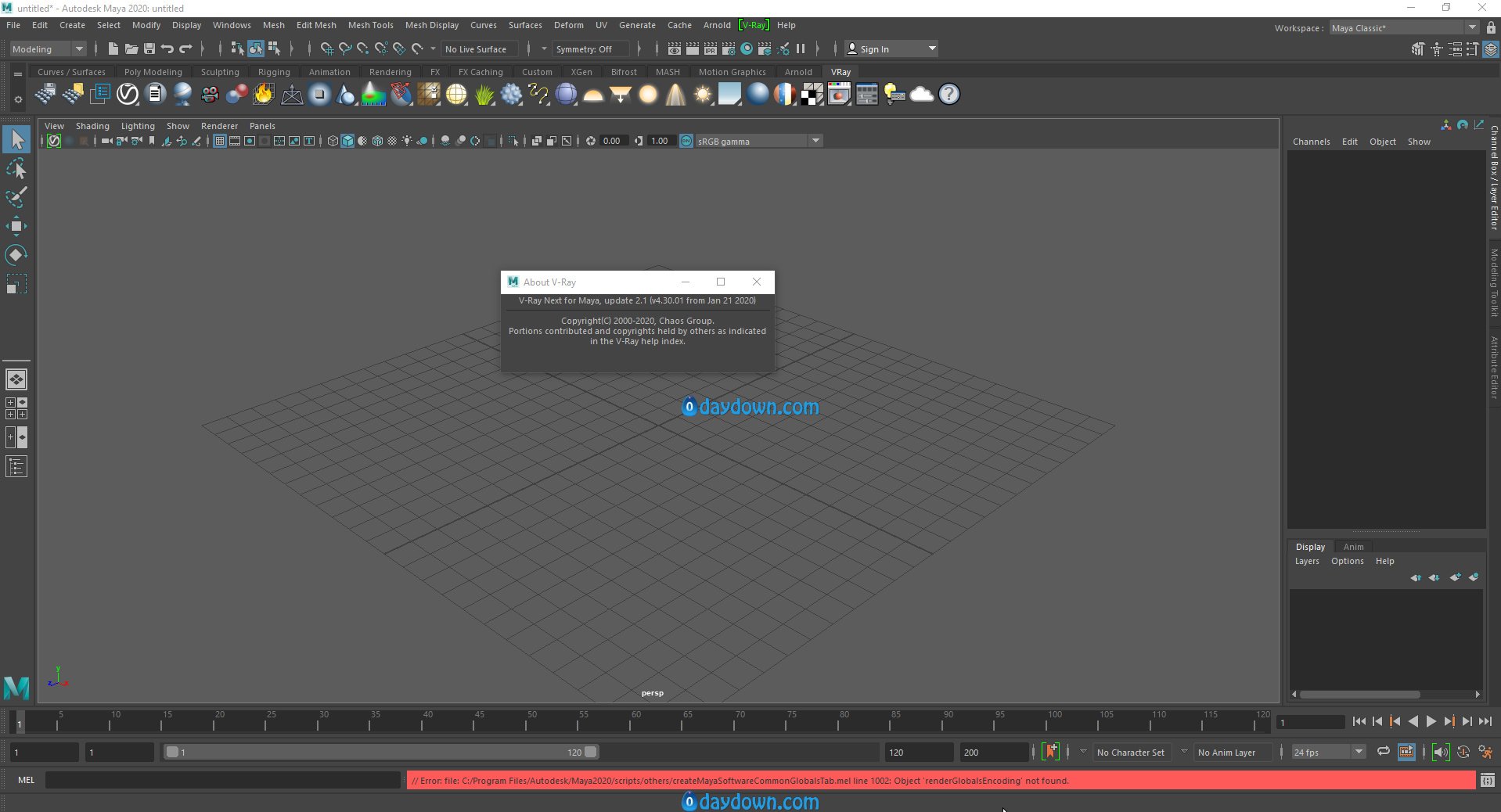Activate the Move tool

pyautogui.click(x=16, y=226)
